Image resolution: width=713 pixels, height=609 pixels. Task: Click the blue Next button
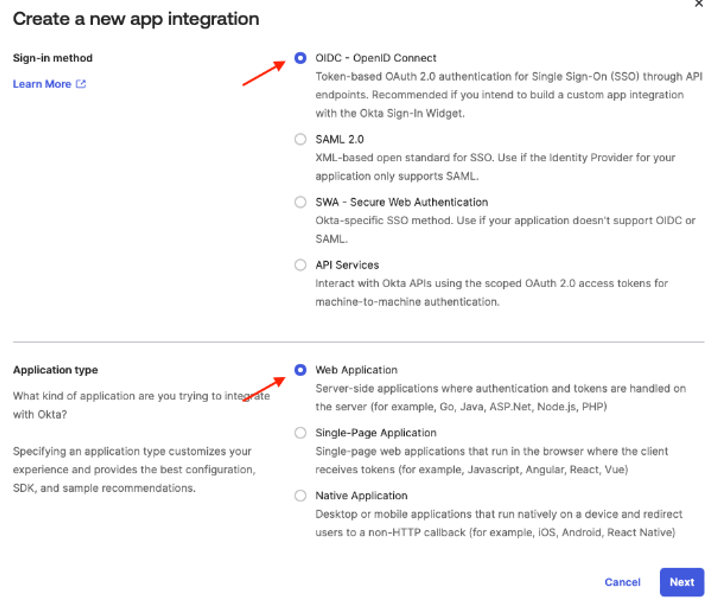pos(681,582)
